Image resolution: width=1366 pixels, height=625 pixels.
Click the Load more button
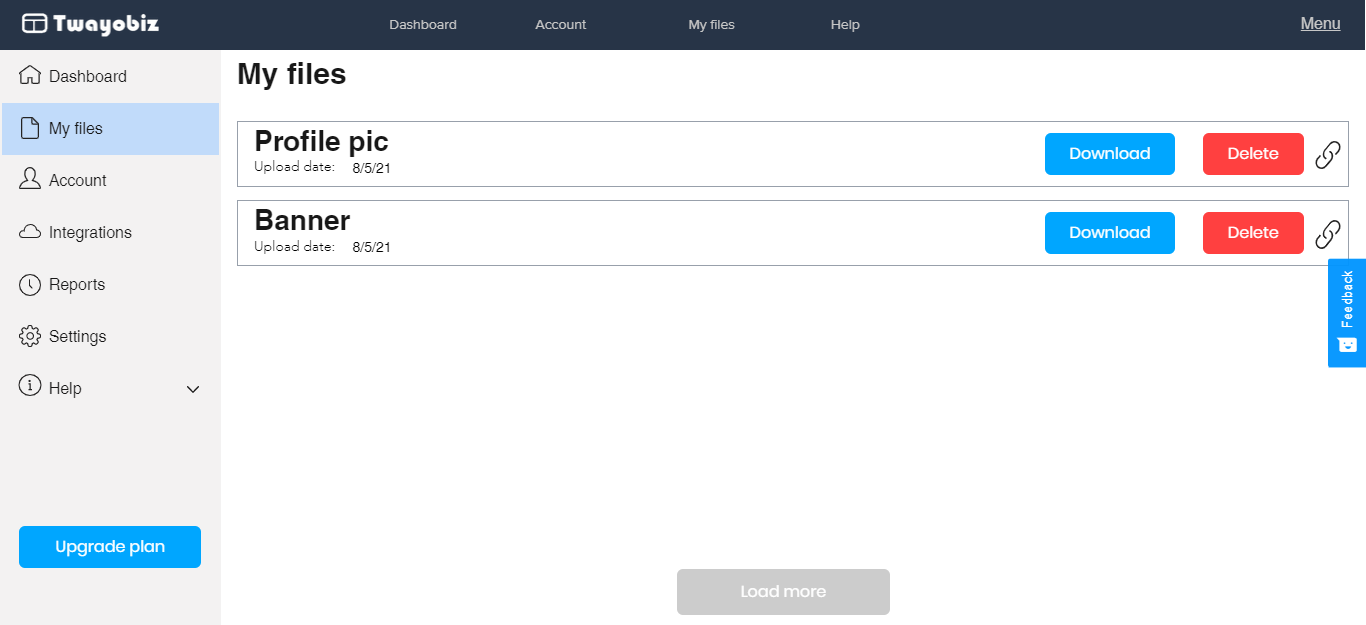tap(783, 592)
